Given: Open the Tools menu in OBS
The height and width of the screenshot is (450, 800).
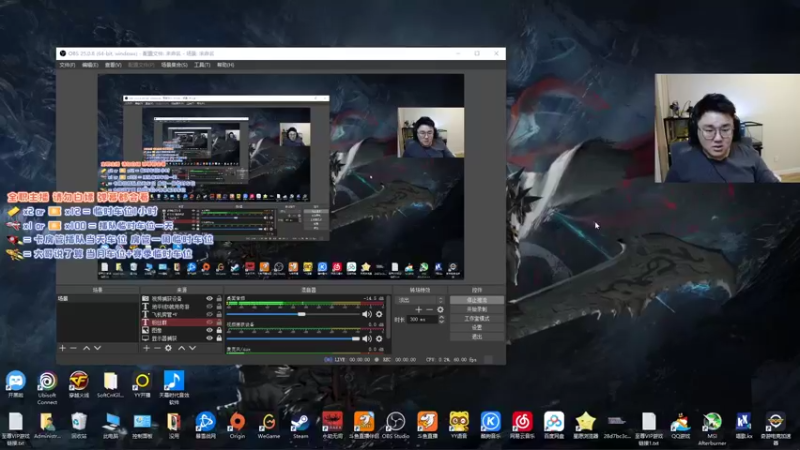Looking at the screenshot, I should click(x=202, y=65).
